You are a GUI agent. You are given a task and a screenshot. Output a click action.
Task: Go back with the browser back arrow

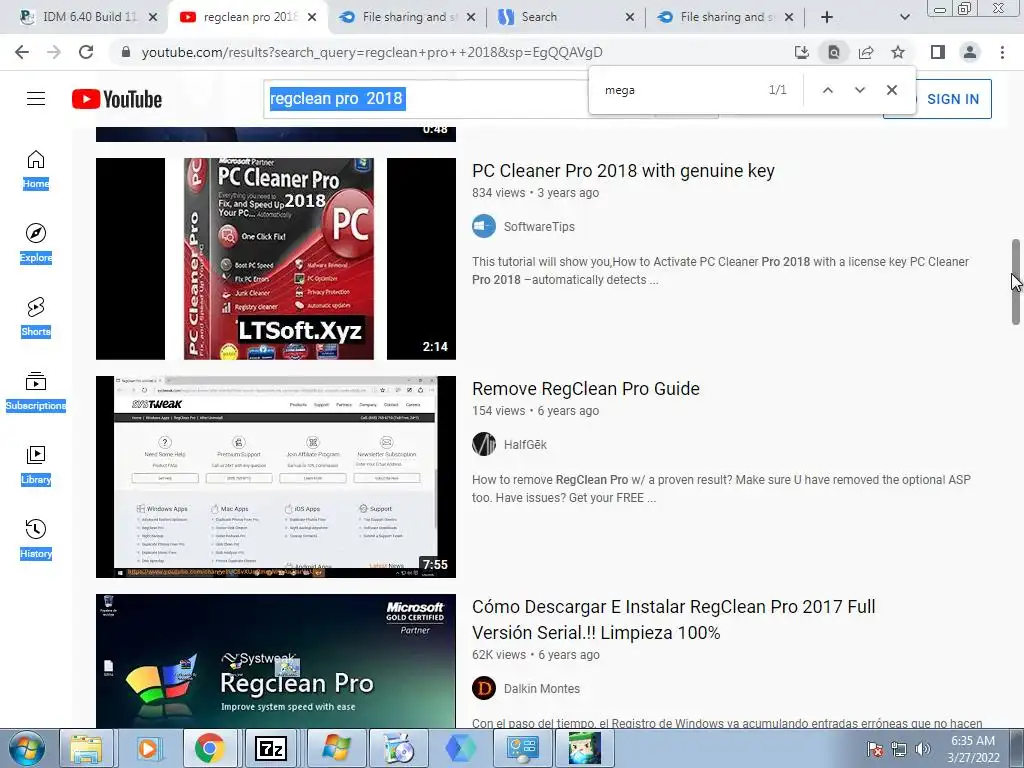(x=22, y=52)
